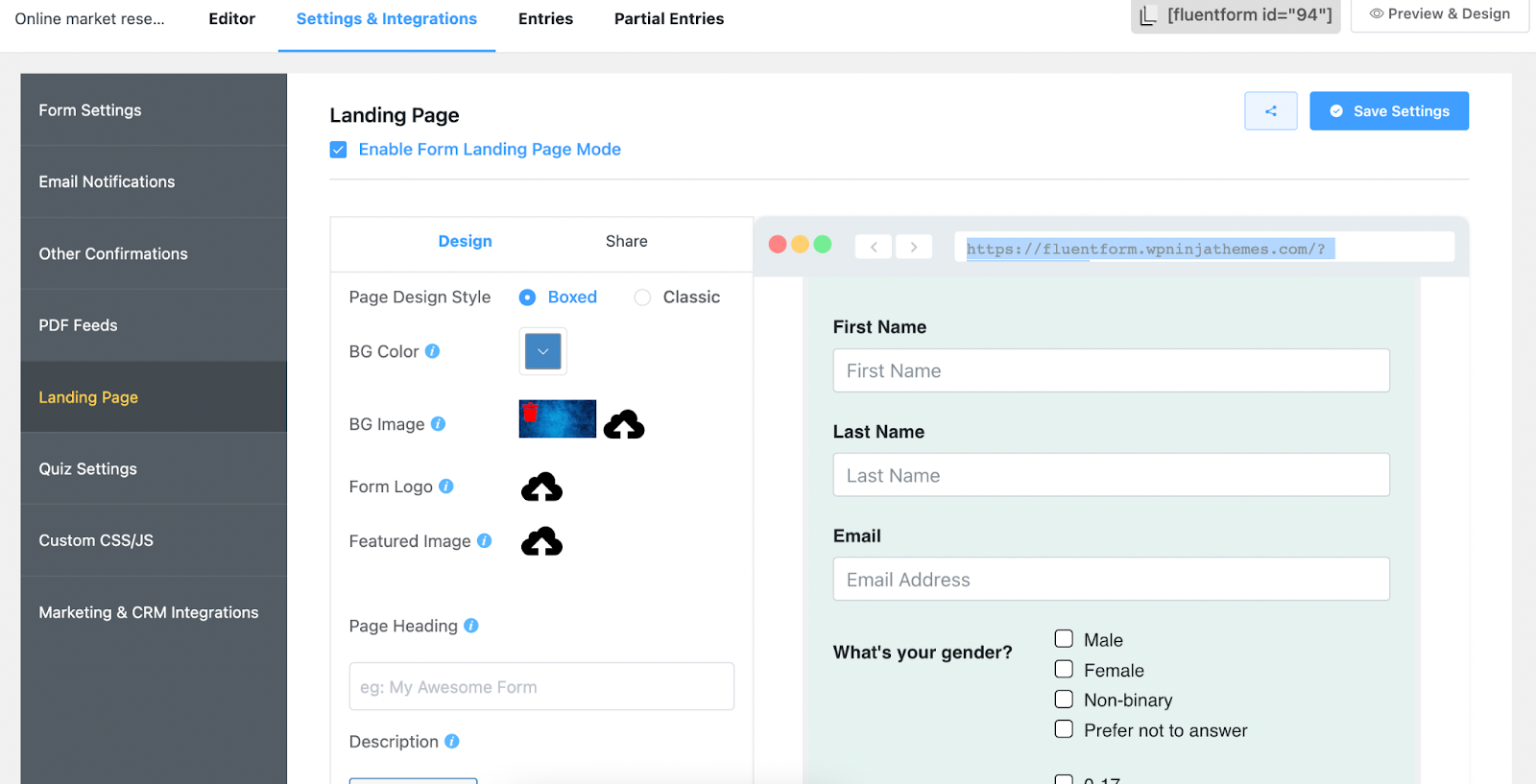Image resolution: width=1536 pixels, height=784 pixels.
Task: Delete BG image via red trash icon
Action: click(530, 414)
